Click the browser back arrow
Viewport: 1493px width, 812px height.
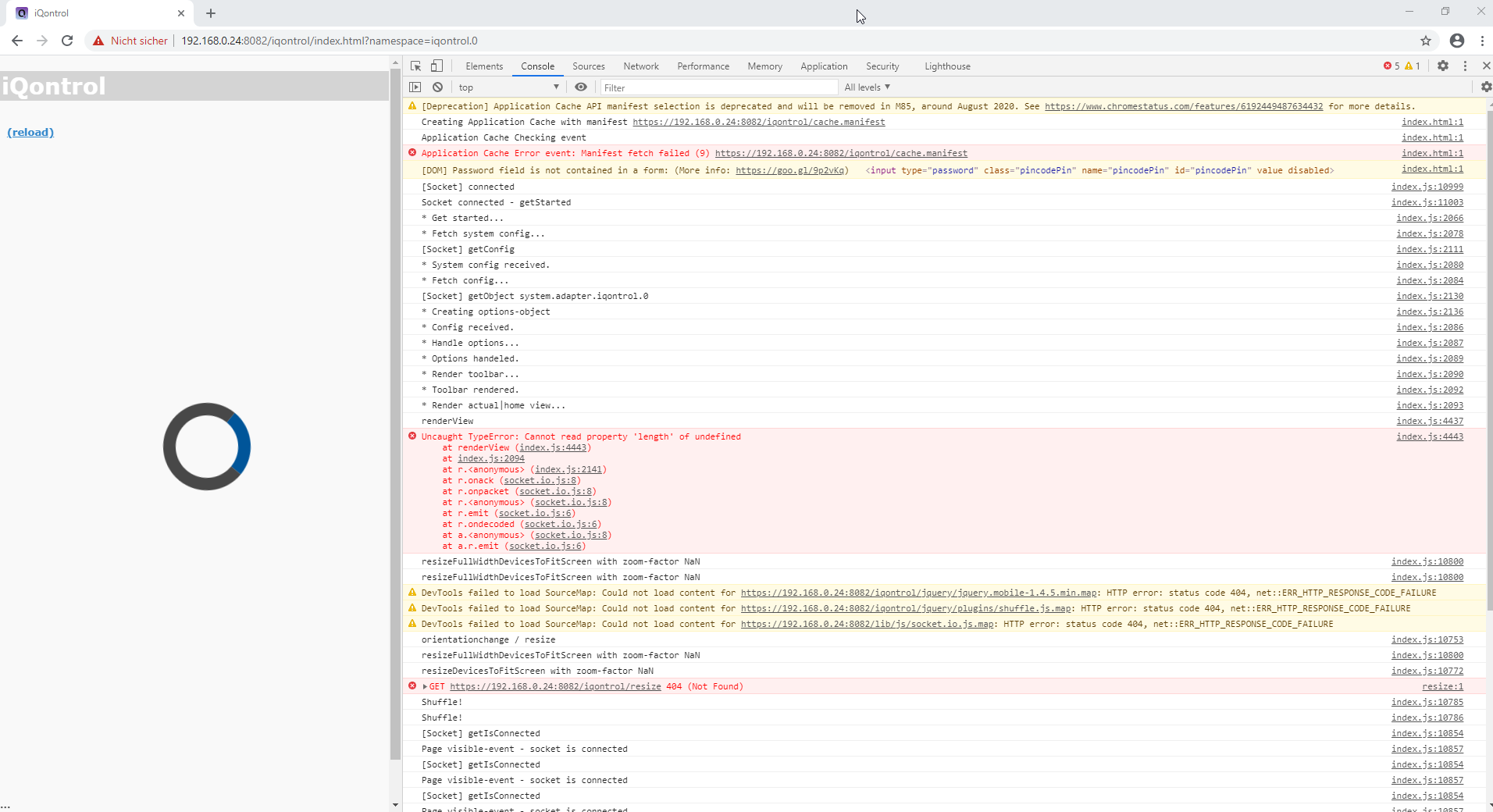coord(17,41)
